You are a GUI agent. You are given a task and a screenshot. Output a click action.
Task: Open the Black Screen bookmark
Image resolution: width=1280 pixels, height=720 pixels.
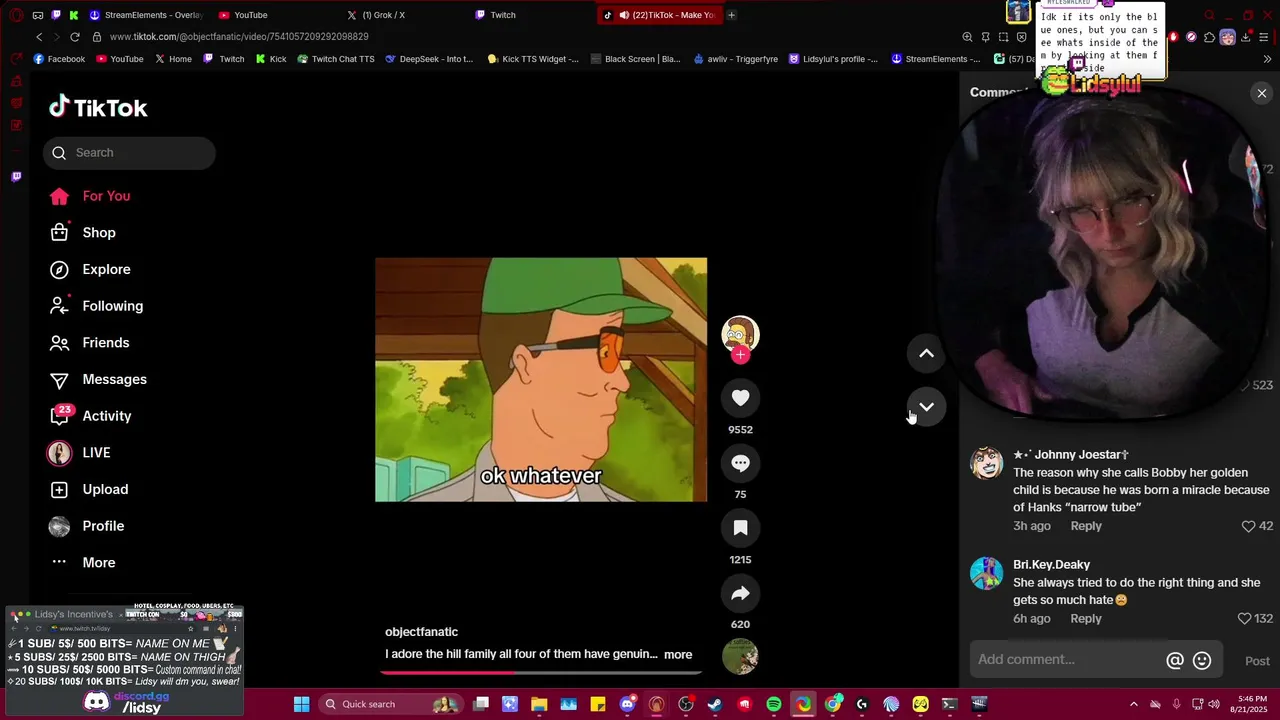(x=636, y=59)
